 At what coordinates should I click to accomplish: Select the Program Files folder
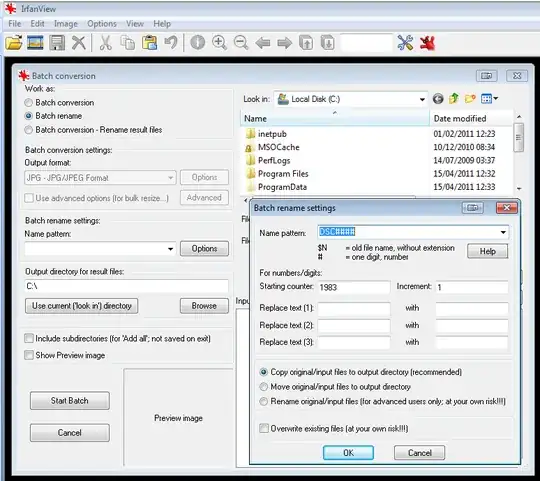pos(283,174)
